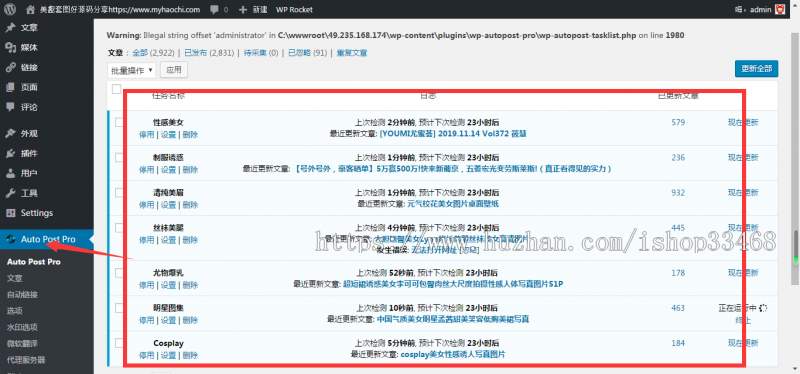Open 中国气质美女明星孟茜 article link
Viewport: 800px width, 374px height.
click(x=453, y=319)
